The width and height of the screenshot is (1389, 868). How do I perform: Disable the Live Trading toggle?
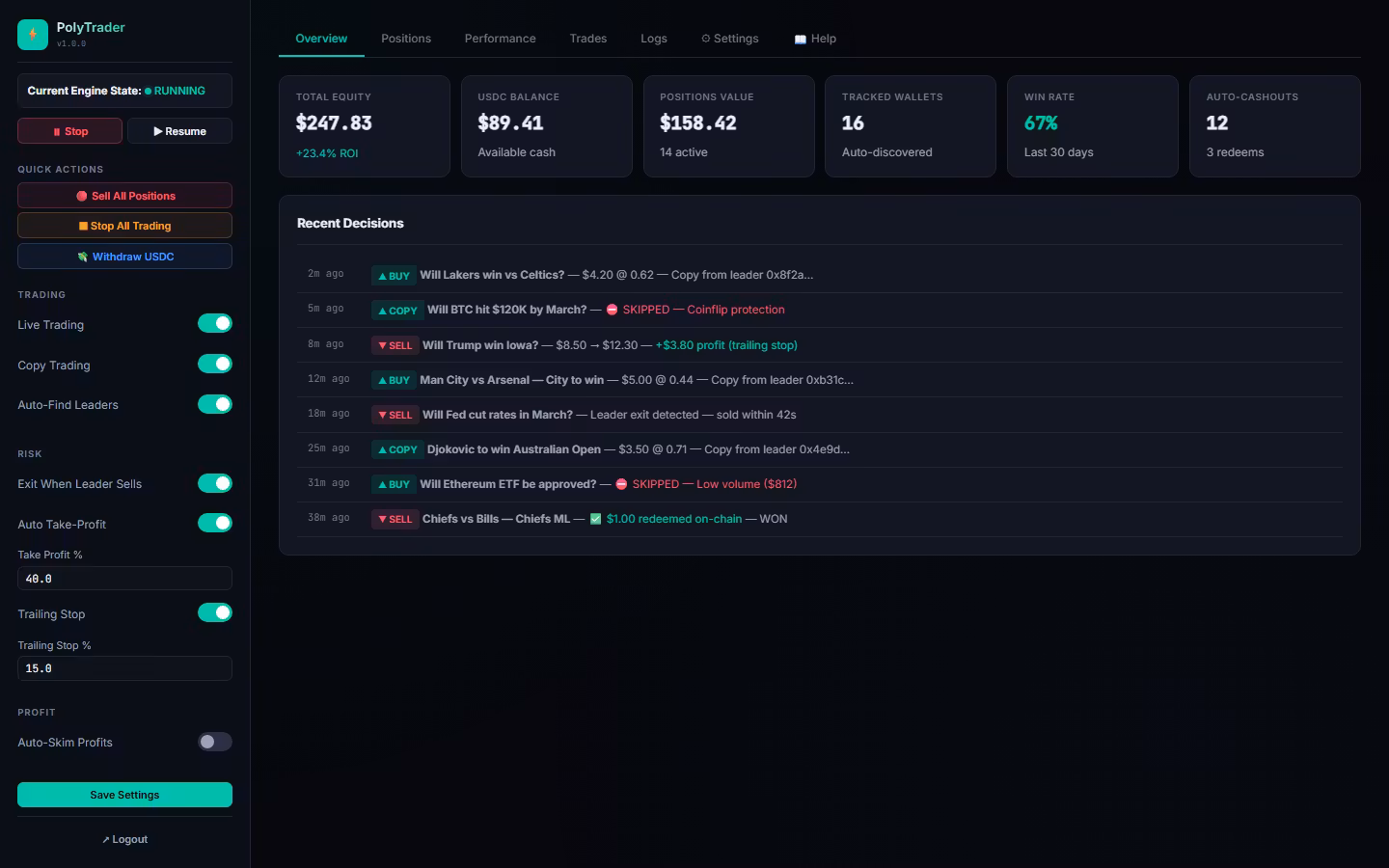[215, 323]
